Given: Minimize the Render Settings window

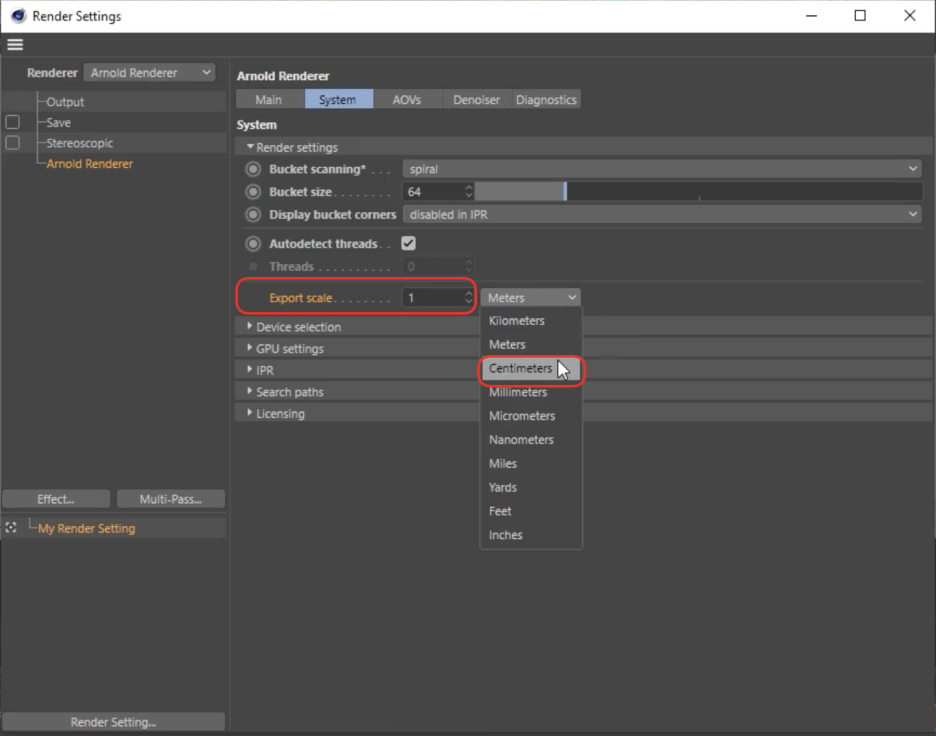Looking at the screenshot, I should [811, 16].
